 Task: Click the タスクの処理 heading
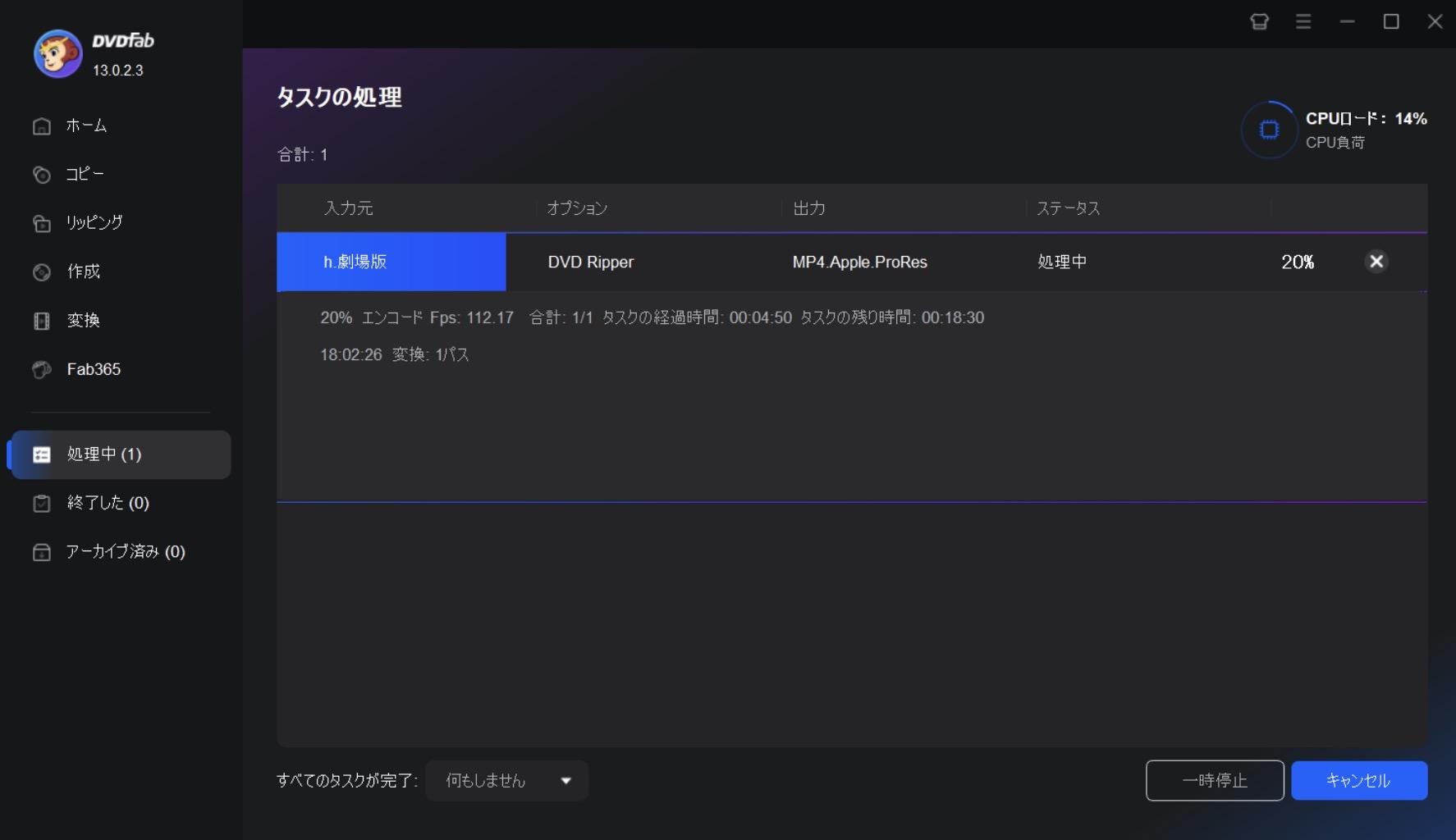coord(339,97)
